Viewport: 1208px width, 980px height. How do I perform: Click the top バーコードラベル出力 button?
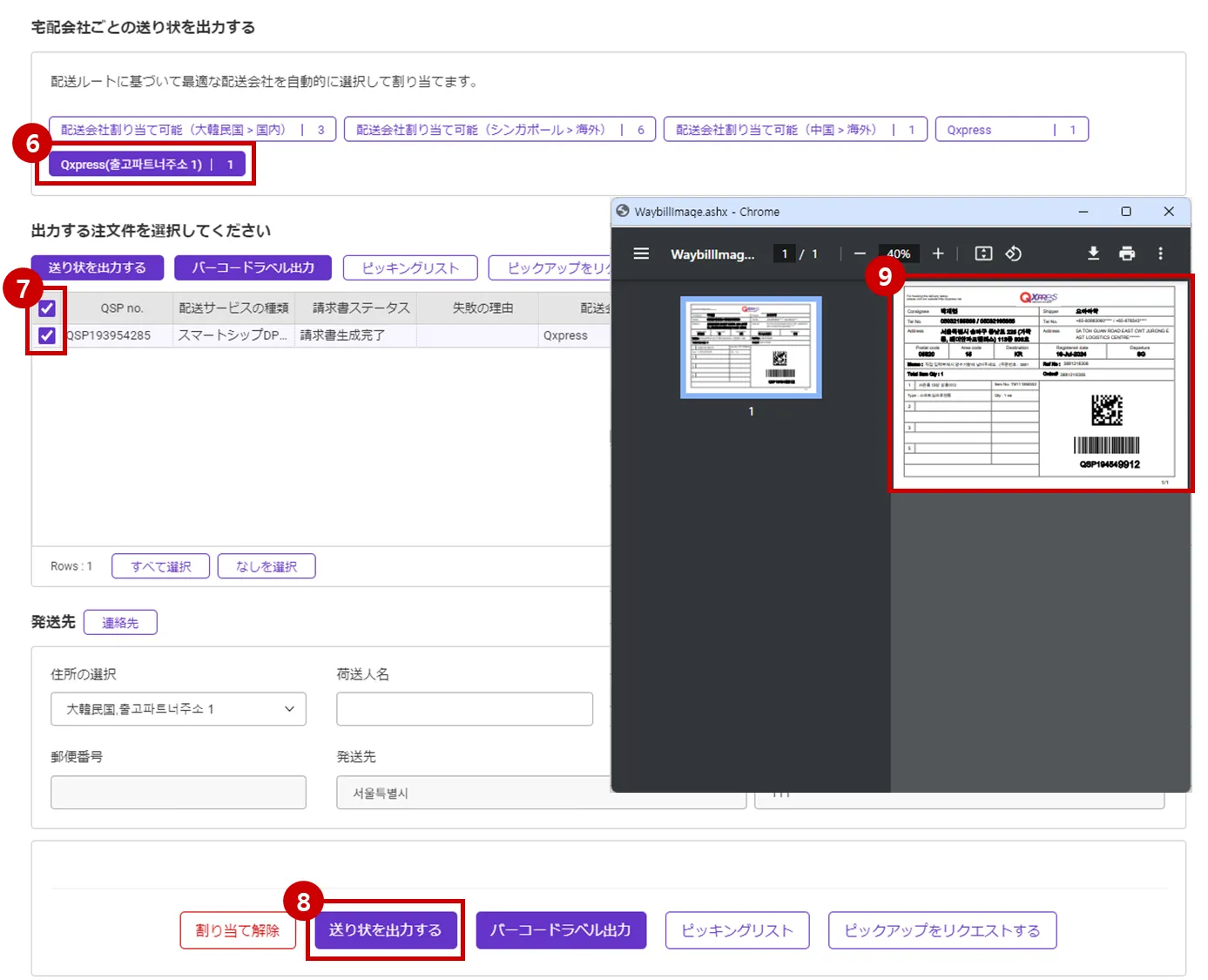(253, 267)
